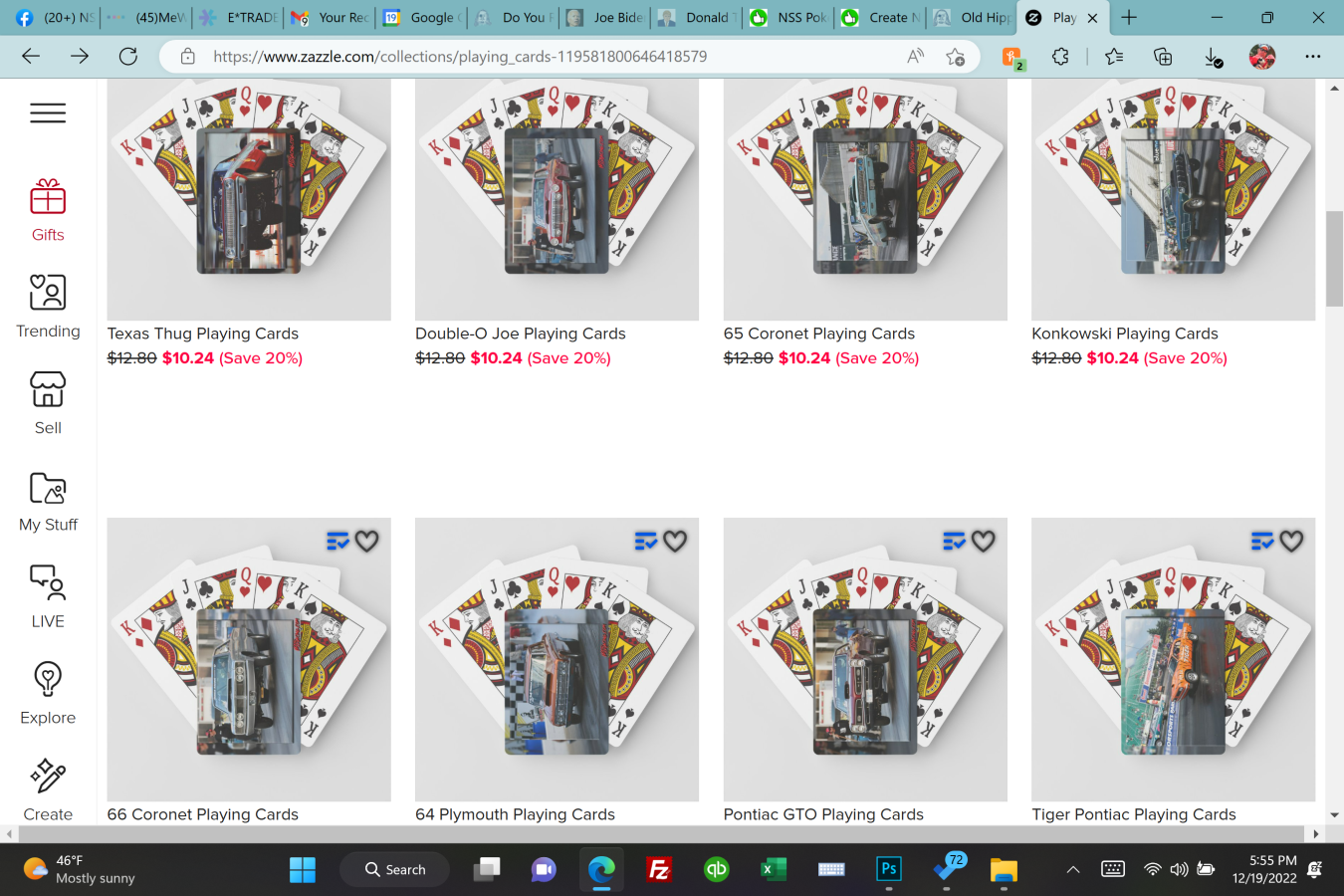The image size is (1344, 896).
Task: Open the Favorites panel
Action: coord(1114,57)
